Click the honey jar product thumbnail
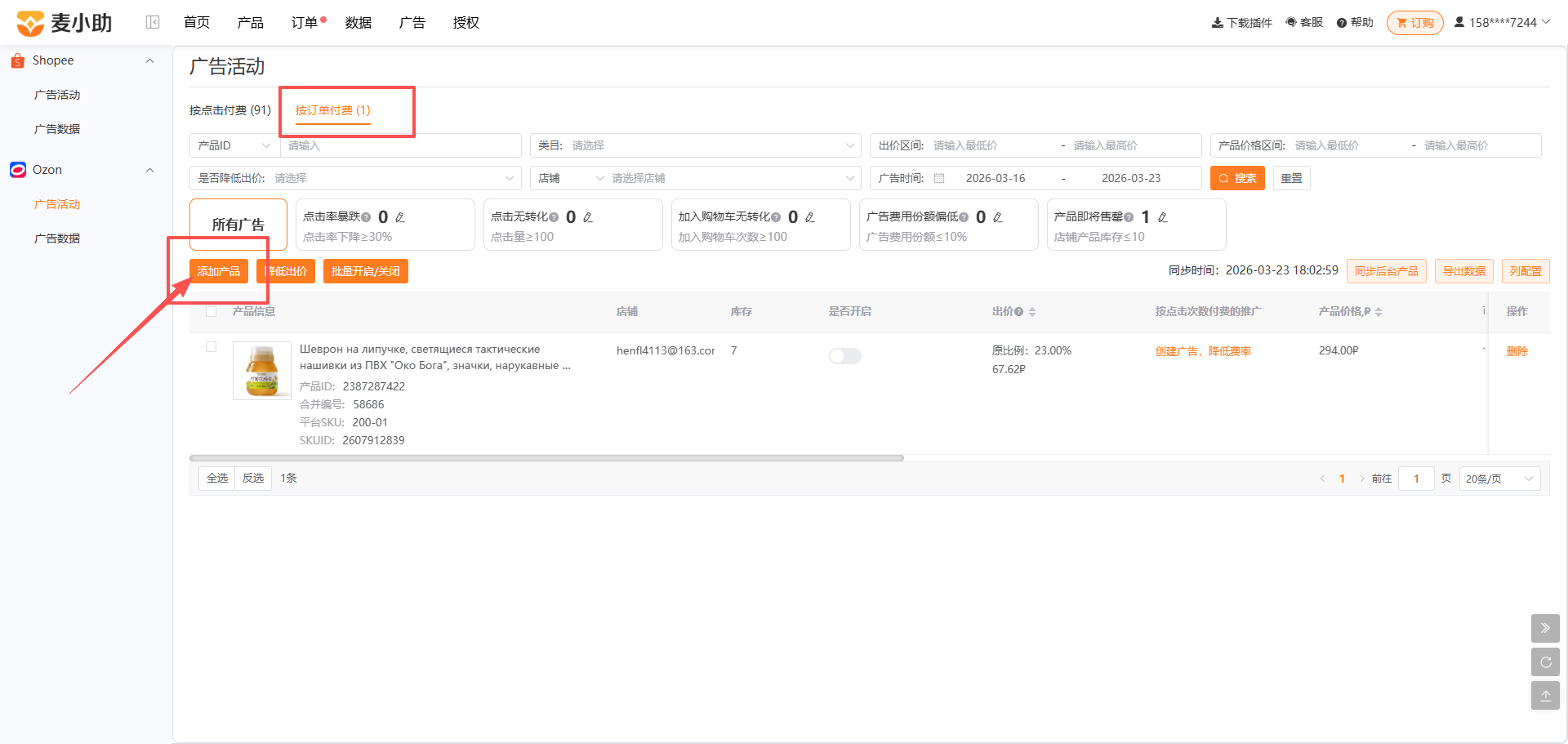The width and height of the screenshot is (1568, 744). 262,371
